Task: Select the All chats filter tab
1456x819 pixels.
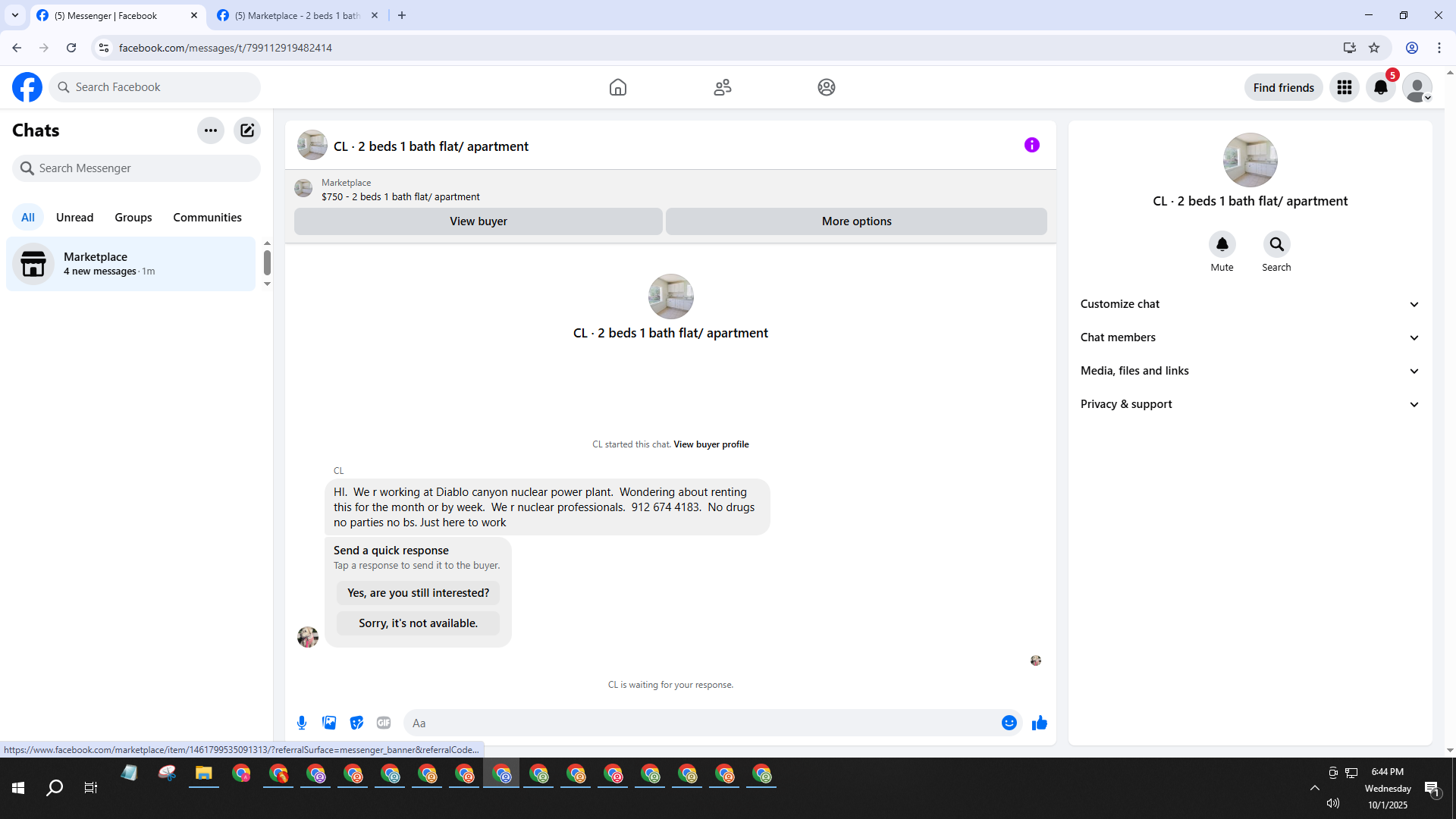Action: coord(28,218)
